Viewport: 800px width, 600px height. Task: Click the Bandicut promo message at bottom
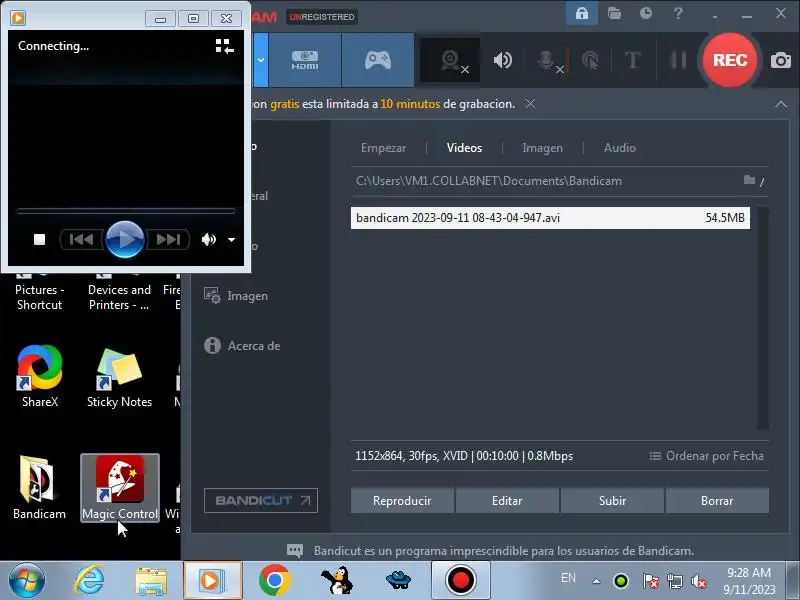[504, 551]
